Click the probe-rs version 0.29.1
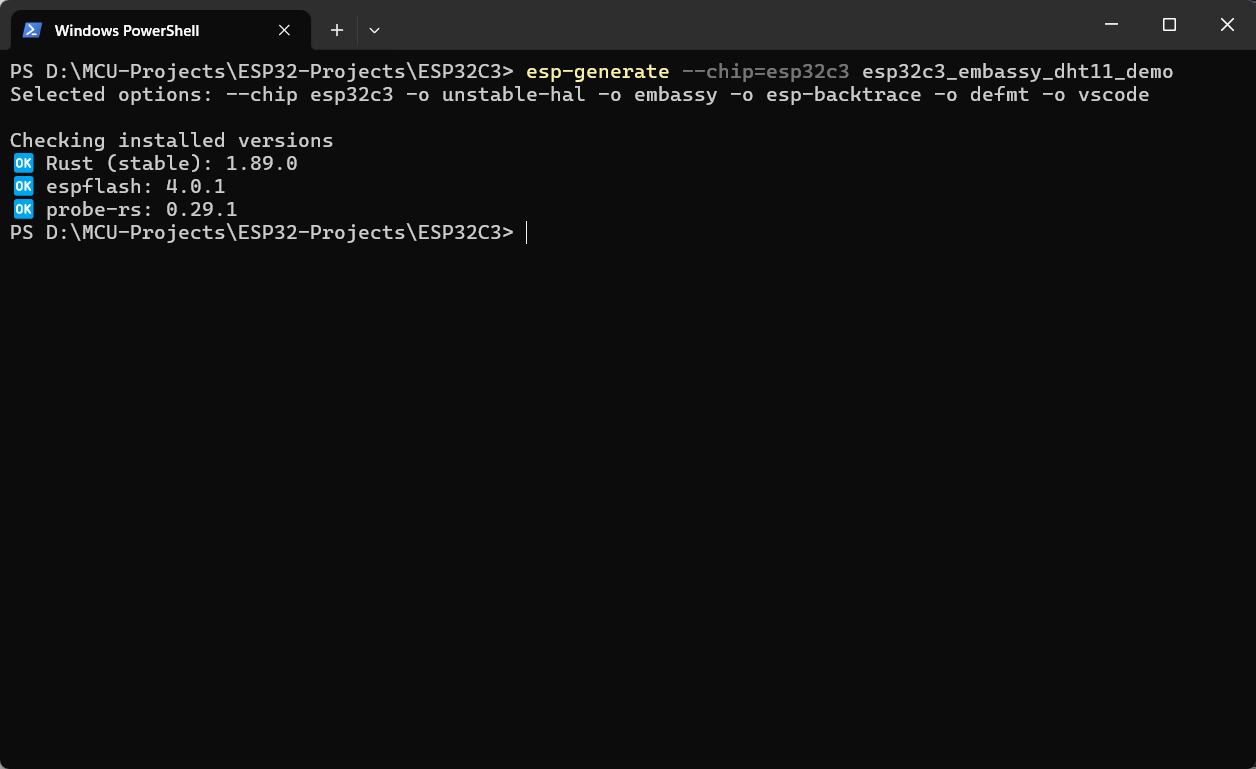The height and width of the screenshot is (769, 1256). point(201,209)
